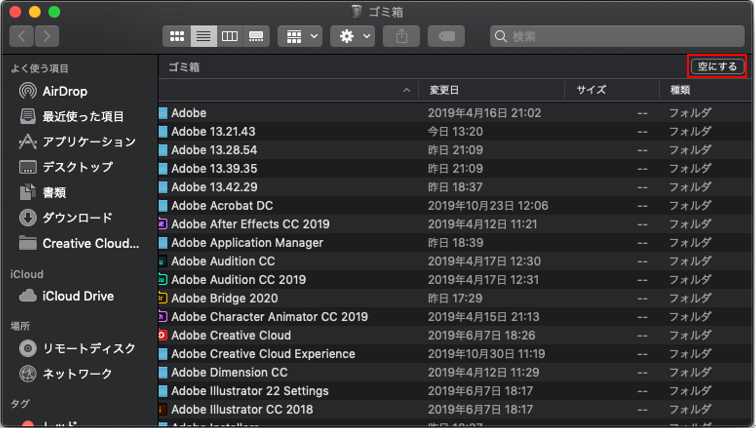
Task: Select Adobe Illustrator 22 Settings folder
Action: pyautogui.click(x=455, y=391)
